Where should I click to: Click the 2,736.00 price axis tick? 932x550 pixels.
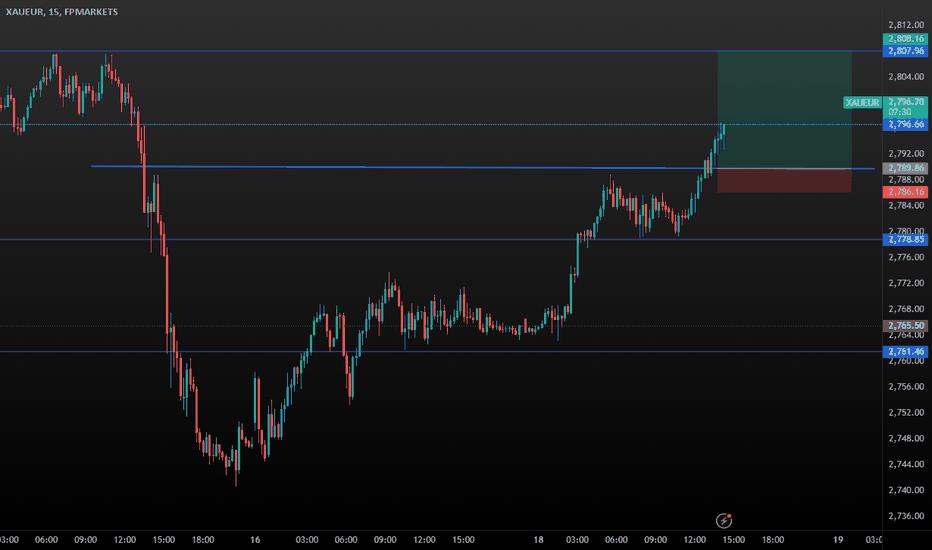coord(906,516)
